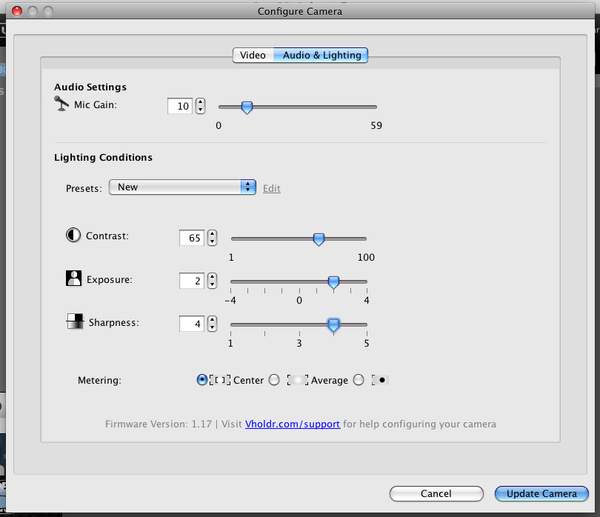Image resolution: width=600 pixels, height=517 pixels.
Task: Click the Sharpness gradient icon
Action: click(x=75, y=321)
